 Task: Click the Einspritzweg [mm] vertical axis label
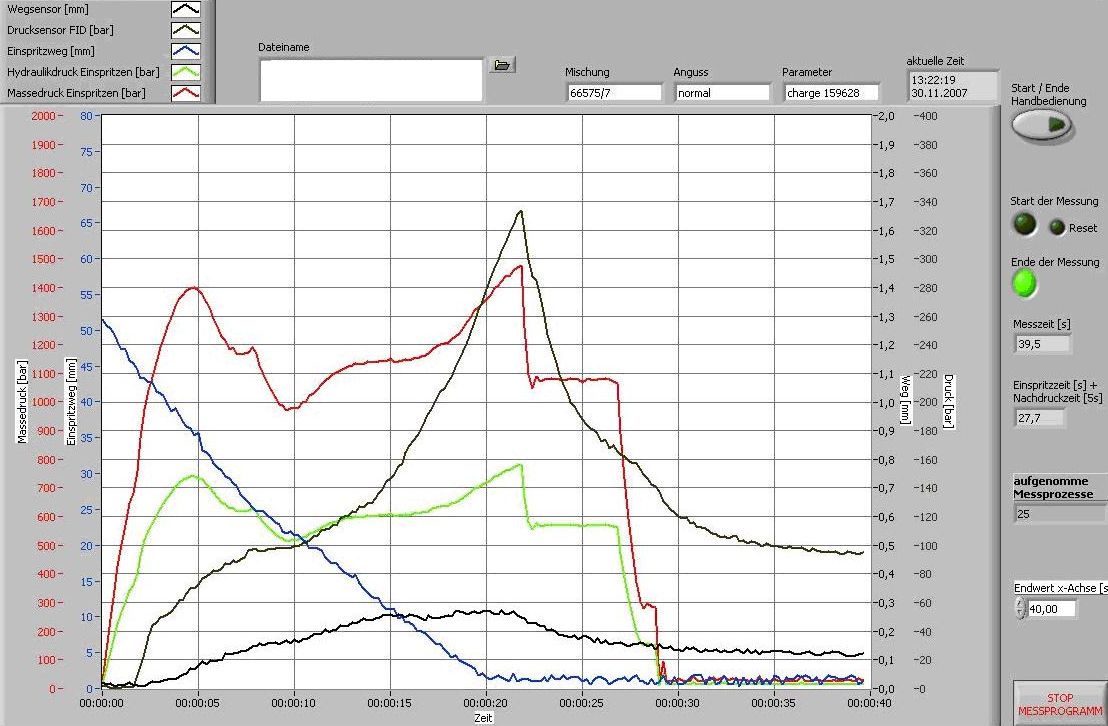71,402
